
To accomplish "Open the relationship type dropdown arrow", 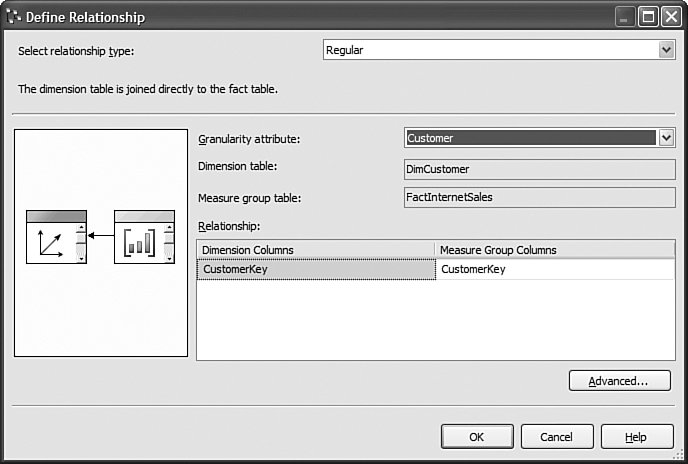I will pos(666,50).
